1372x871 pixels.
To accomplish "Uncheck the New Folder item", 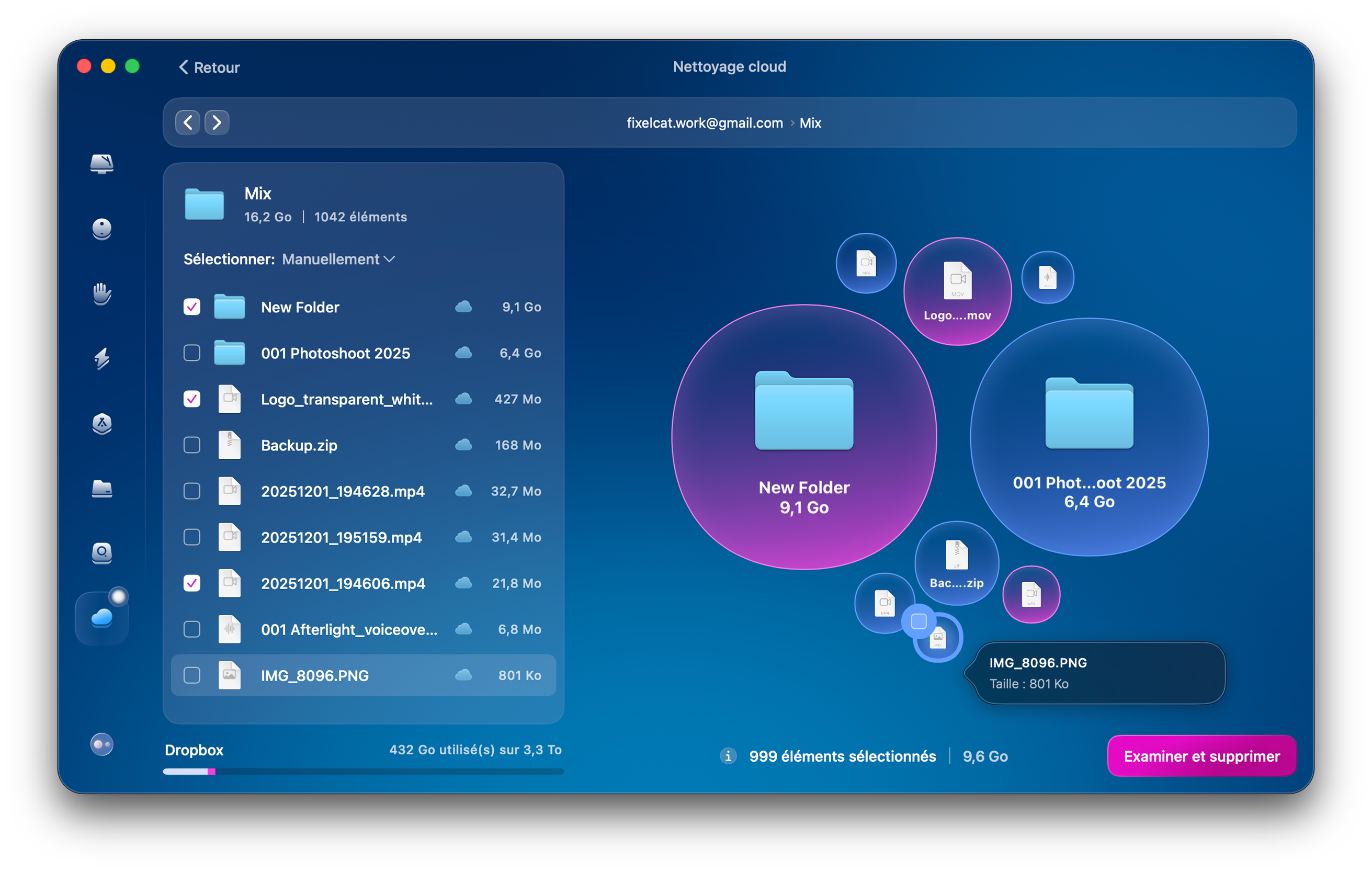I will pos(191,307).
